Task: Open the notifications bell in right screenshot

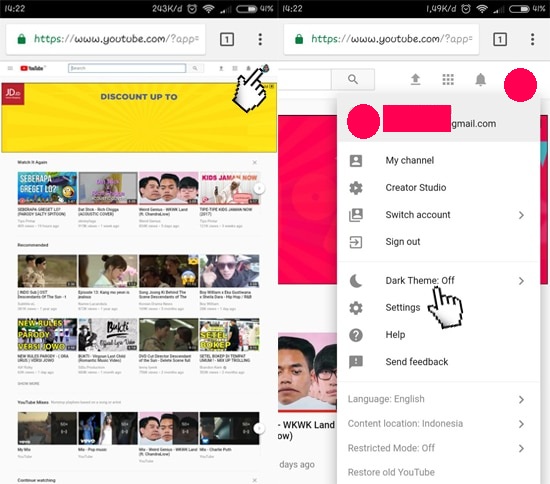Action: coord(481,80)
